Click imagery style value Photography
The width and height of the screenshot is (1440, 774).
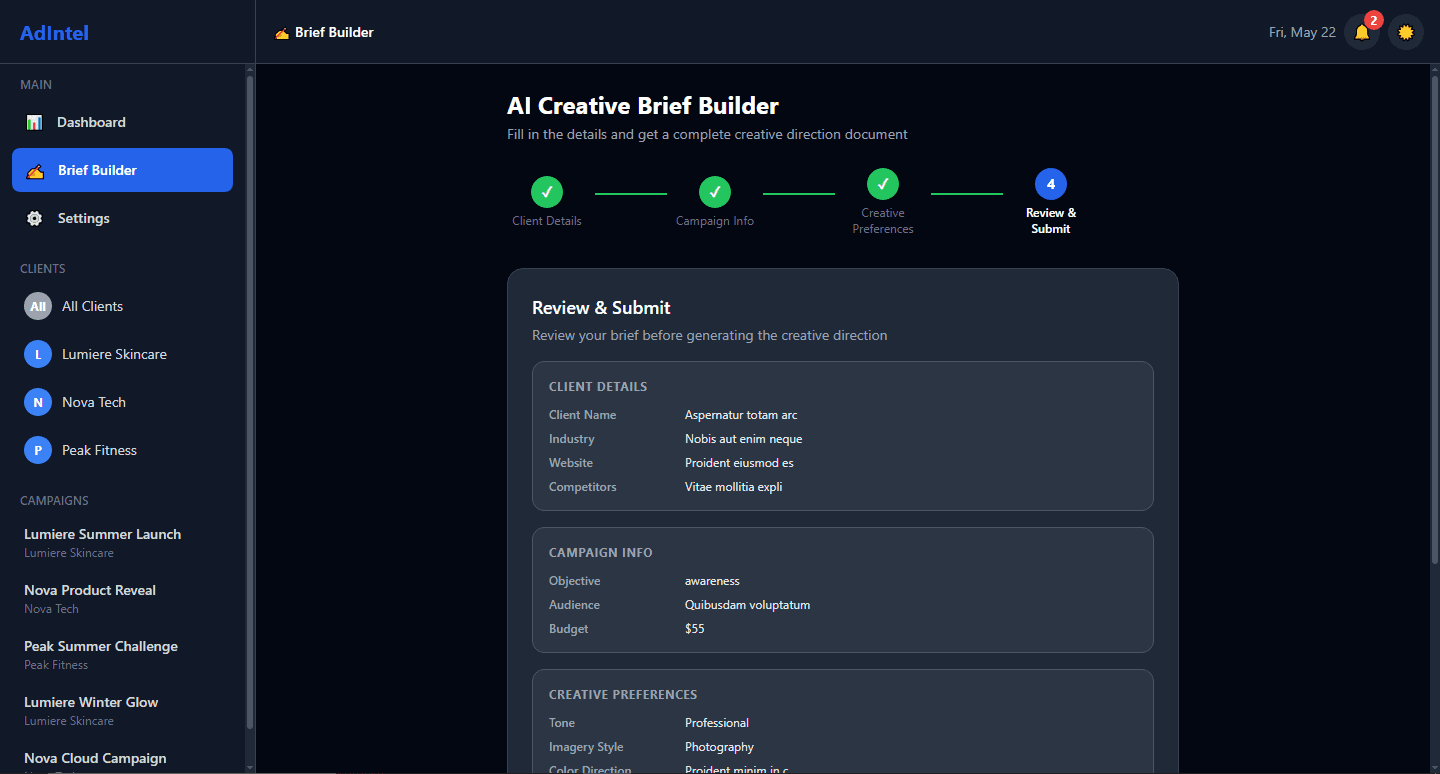719,747
